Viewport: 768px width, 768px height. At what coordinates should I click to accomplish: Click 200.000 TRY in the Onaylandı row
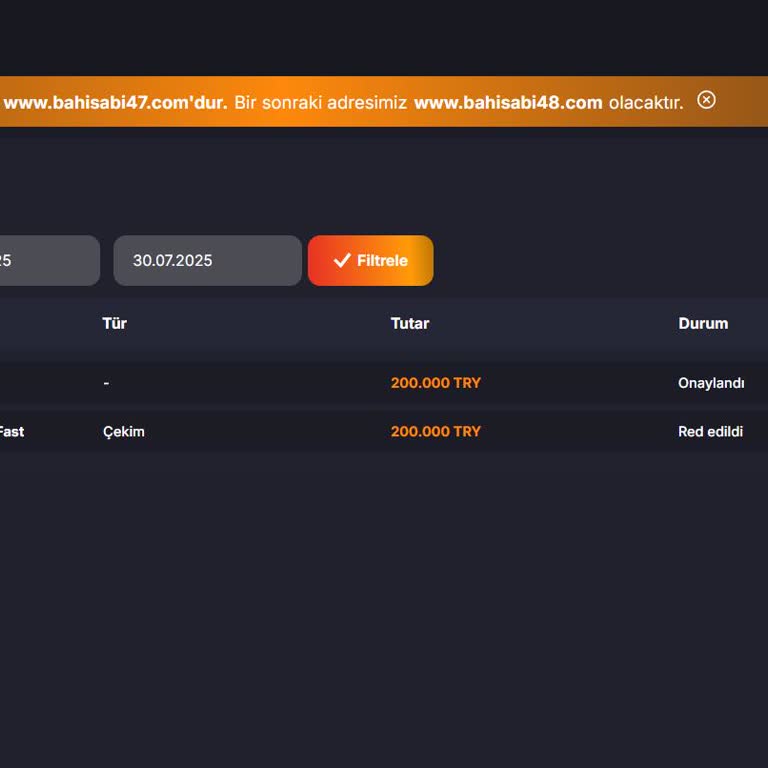coord(435,383)
